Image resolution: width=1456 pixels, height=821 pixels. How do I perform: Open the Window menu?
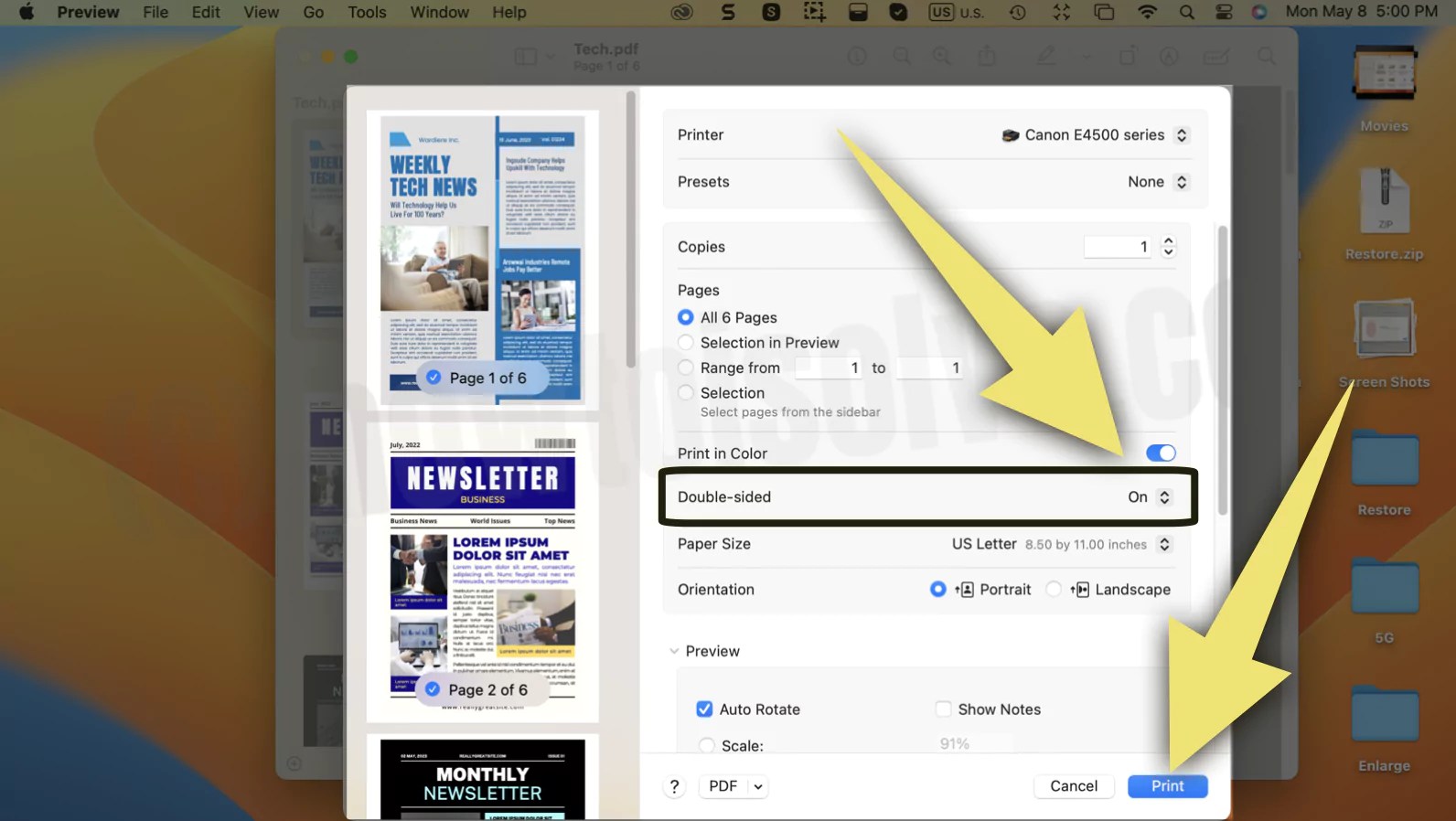[439, 12]
